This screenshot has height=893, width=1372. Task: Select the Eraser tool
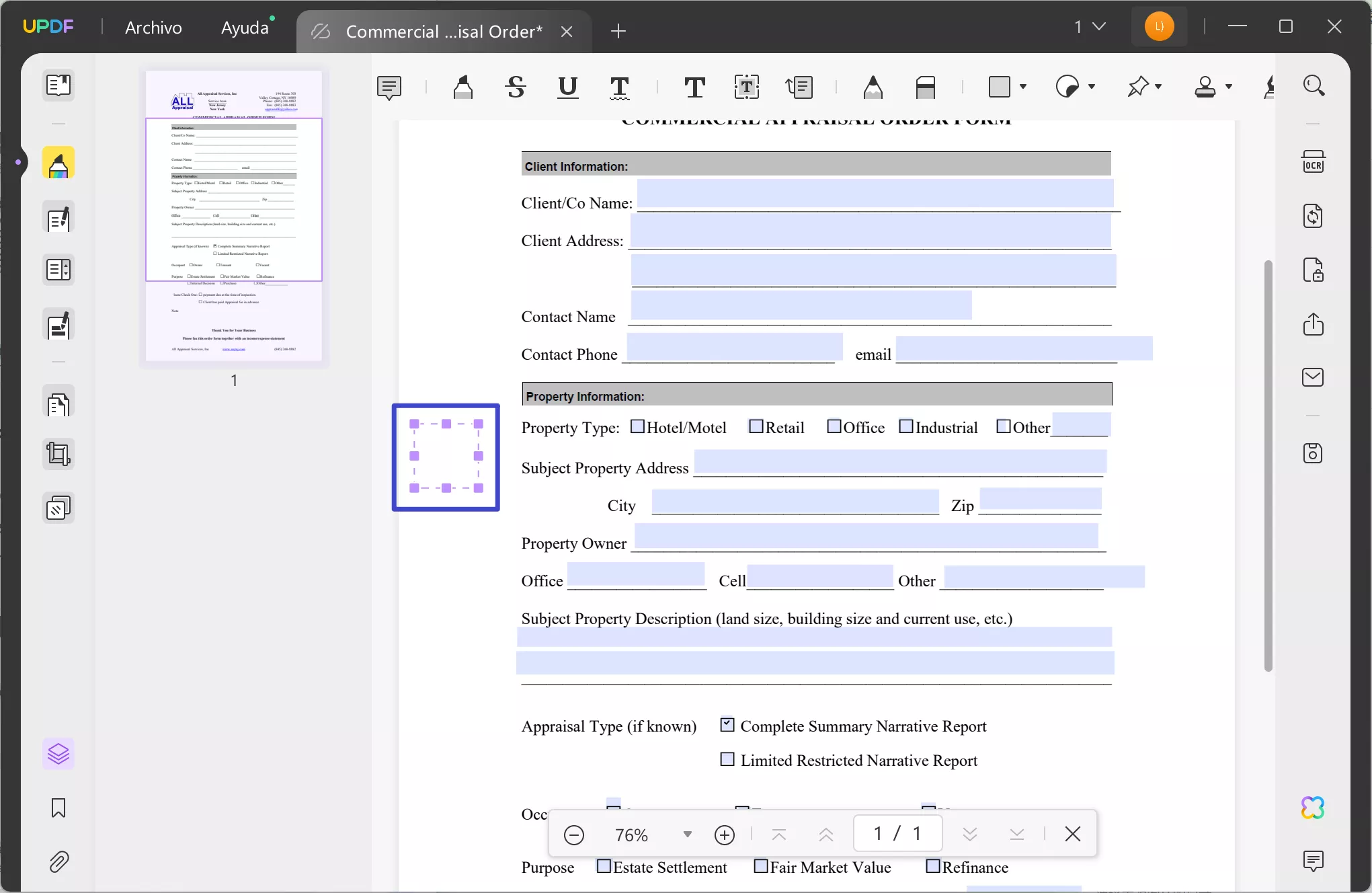[926, 87]
